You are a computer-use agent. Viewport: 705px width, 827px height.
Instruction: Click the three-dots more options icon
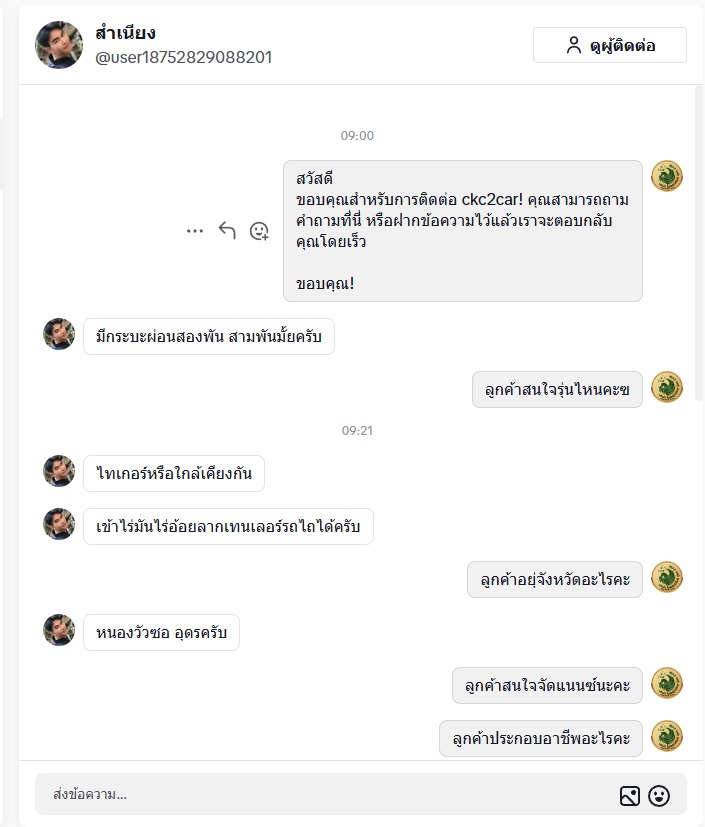pos(195,231)
